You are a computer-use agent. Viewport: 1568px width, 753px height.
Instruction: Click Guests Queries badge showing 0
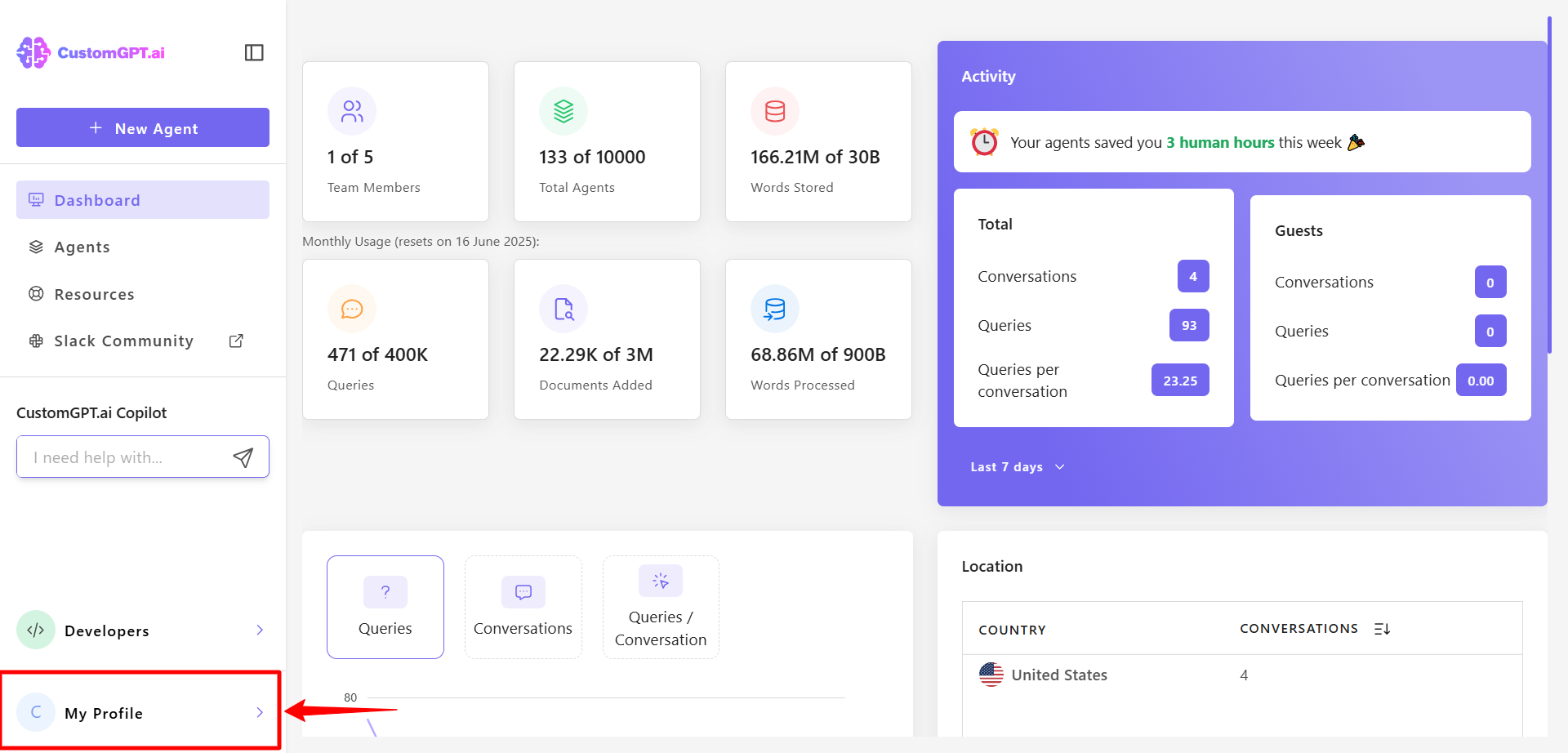(x=1490, y=332)
